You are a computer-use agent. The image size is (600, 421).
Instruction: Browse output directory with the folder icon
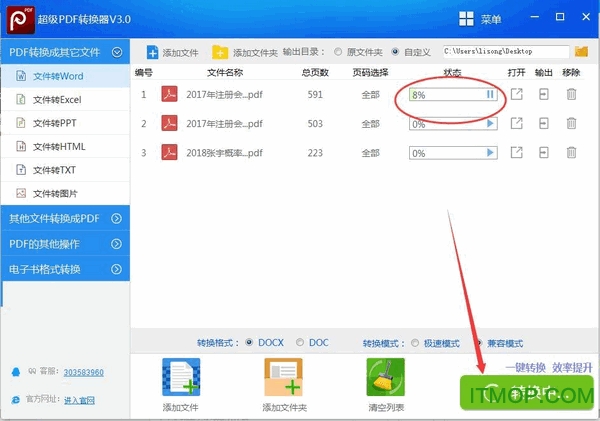(581, 52)
